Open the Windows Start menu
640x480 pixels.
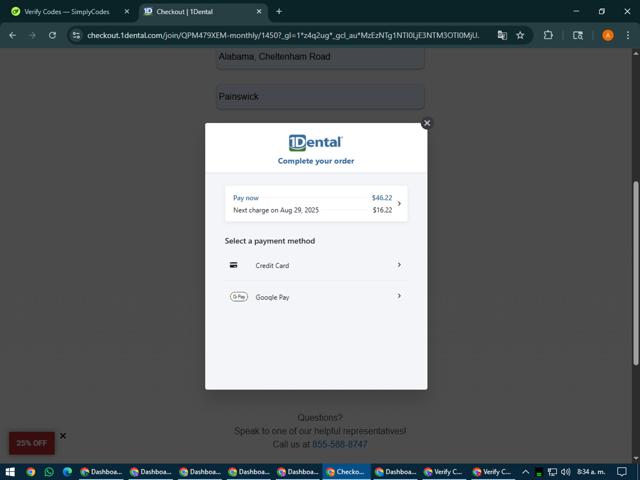pos(10,472)
